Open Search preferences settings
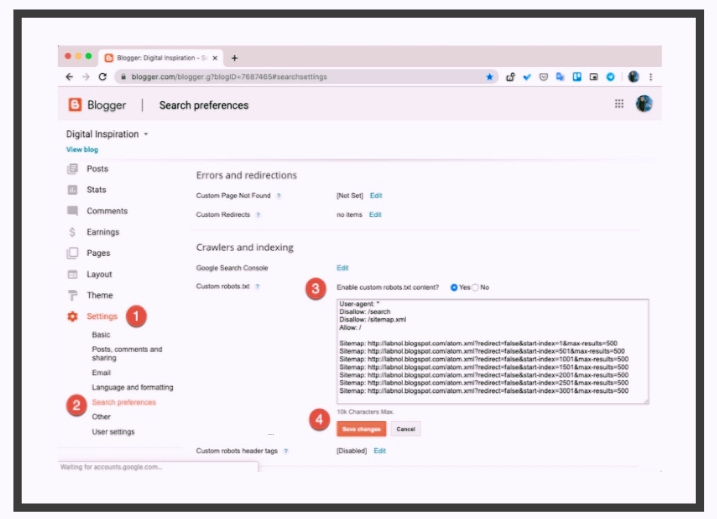The height and width of the screenshot is (519, 717). (124, 402)
